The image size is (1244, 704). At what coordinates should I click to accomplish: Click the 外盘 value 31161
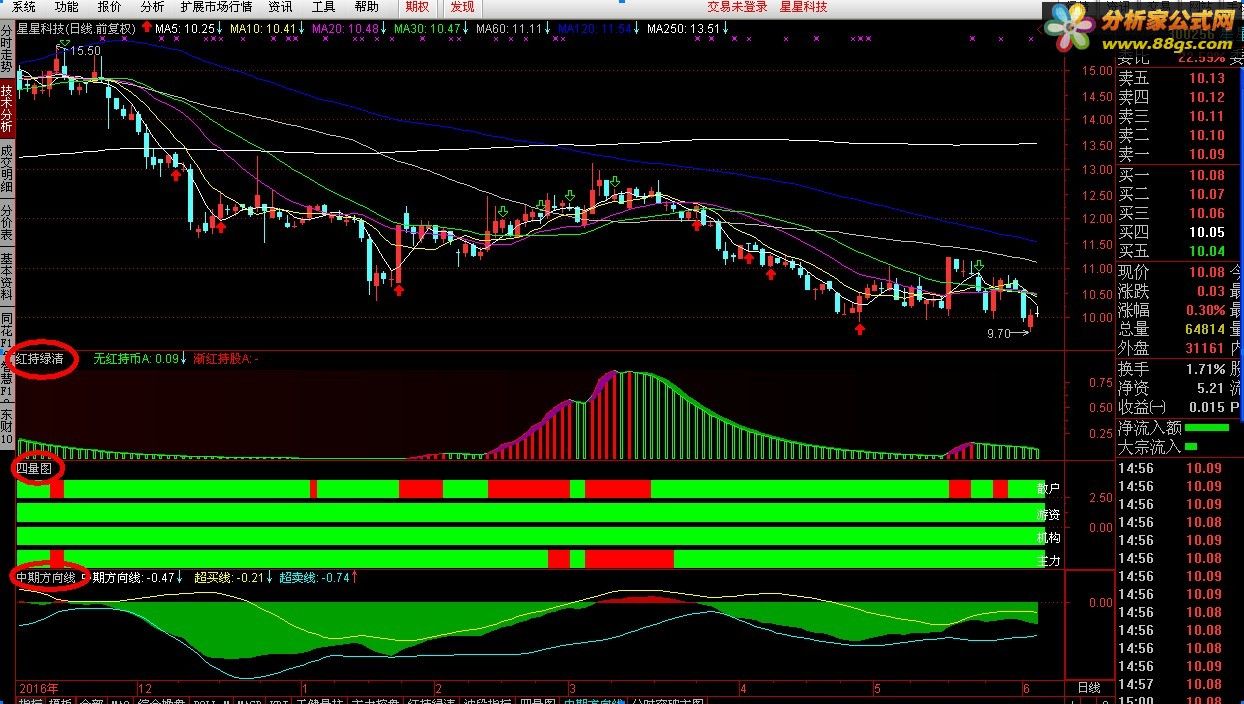pos(1204,348)
